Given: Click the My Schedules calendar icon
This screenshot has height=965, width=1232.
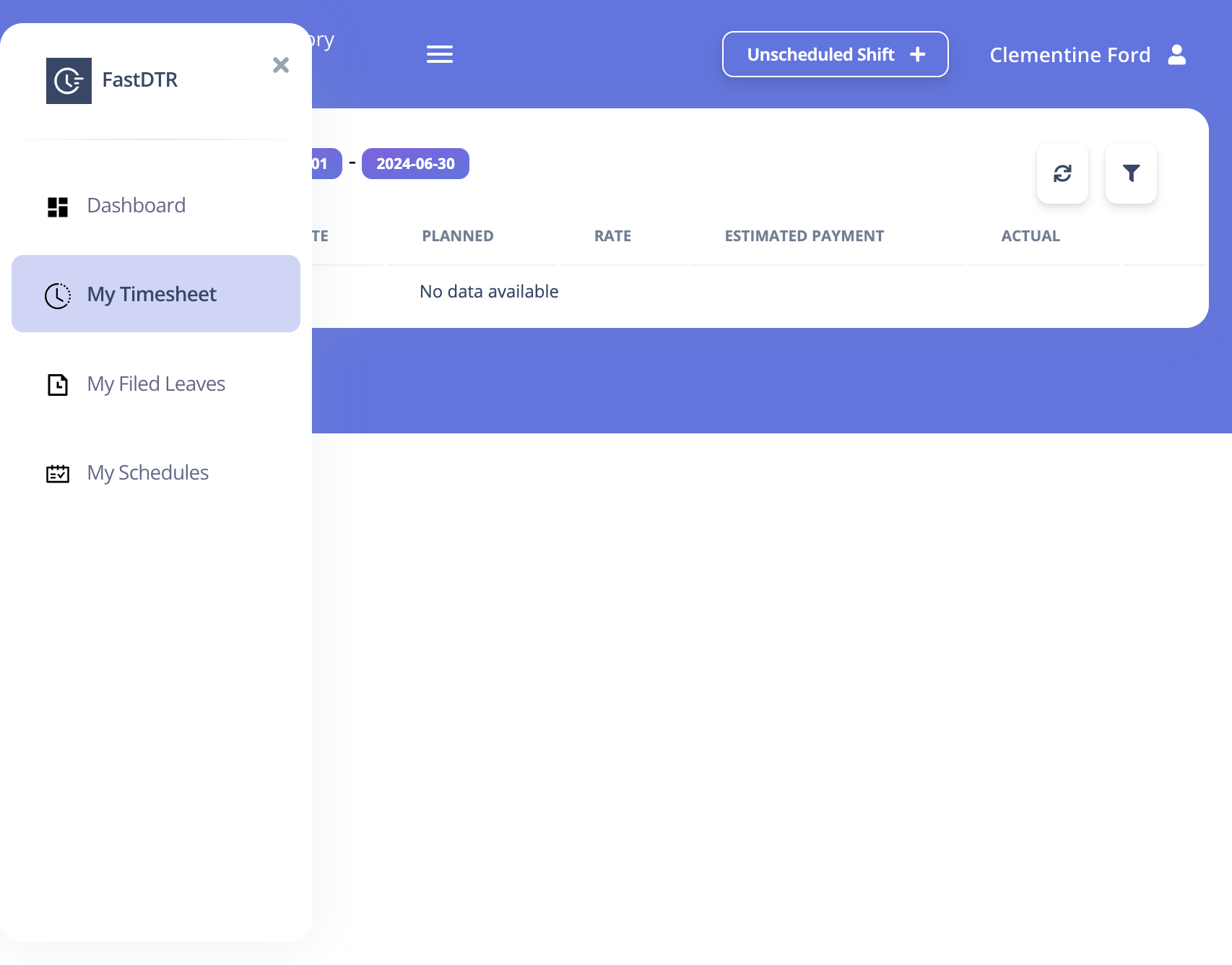Looking at the screenshot, I should (x=58, y=474).
